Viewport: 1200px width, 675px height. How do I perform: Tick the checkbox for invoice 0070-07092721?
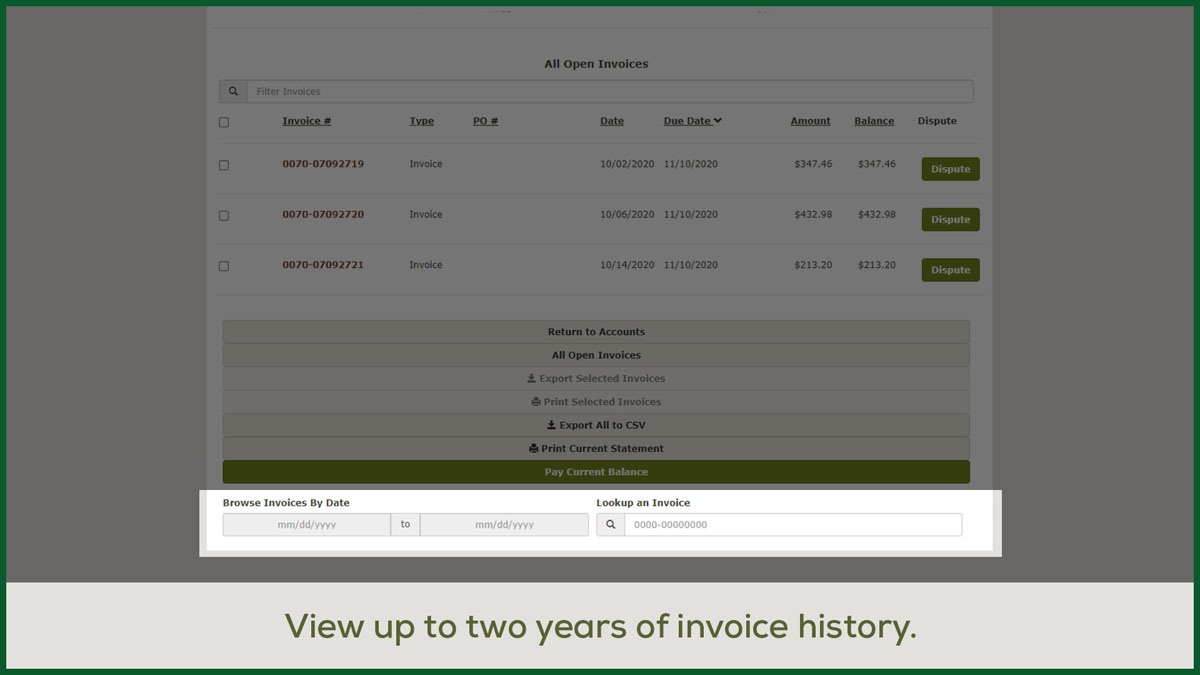[224, 266]
